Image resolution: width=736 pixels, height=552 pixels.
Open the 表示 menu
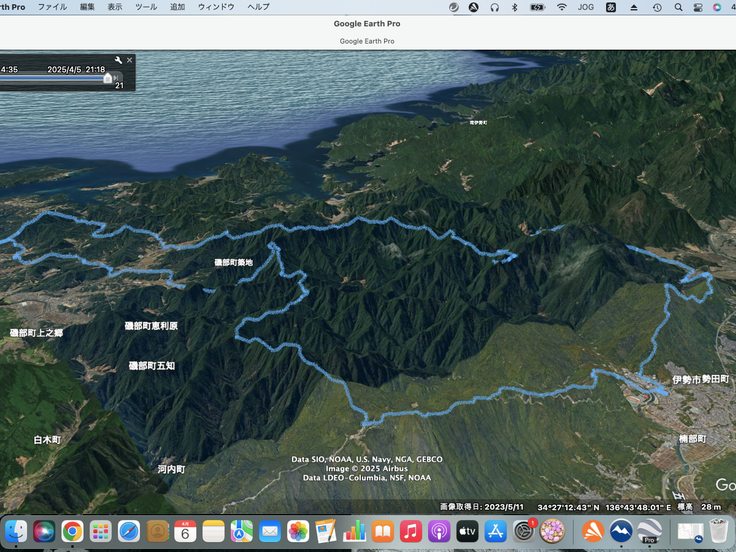pos(115,7)
